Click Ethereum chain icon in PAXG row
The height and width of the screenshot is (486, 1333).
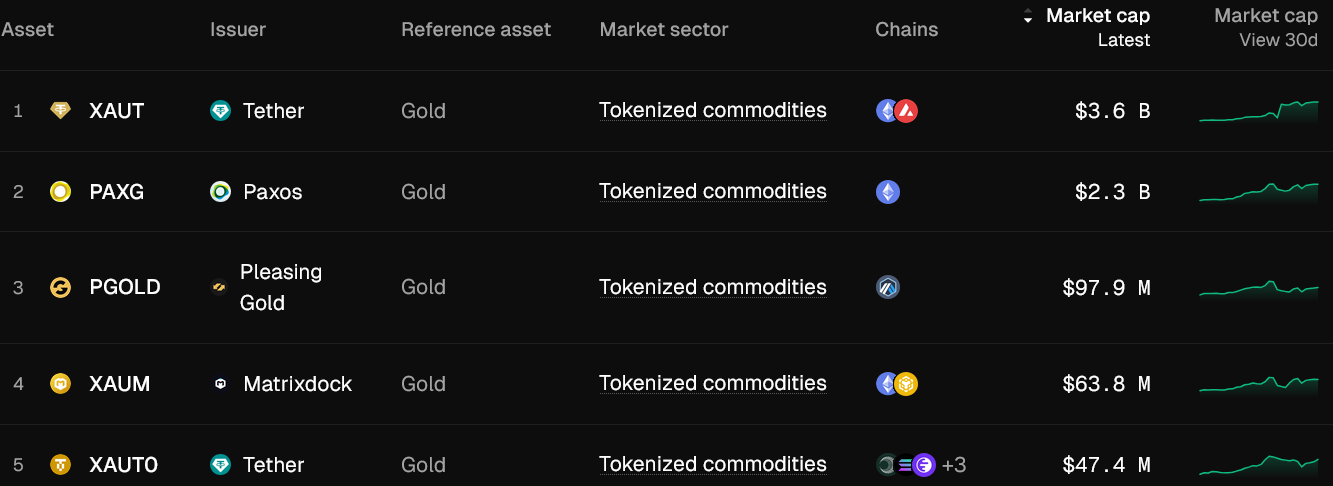887,192
